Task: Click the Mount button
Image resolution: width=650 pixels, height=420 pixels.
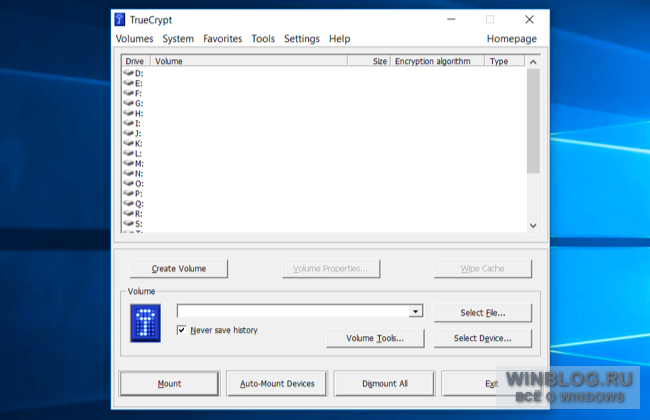Action: [169, 384]
